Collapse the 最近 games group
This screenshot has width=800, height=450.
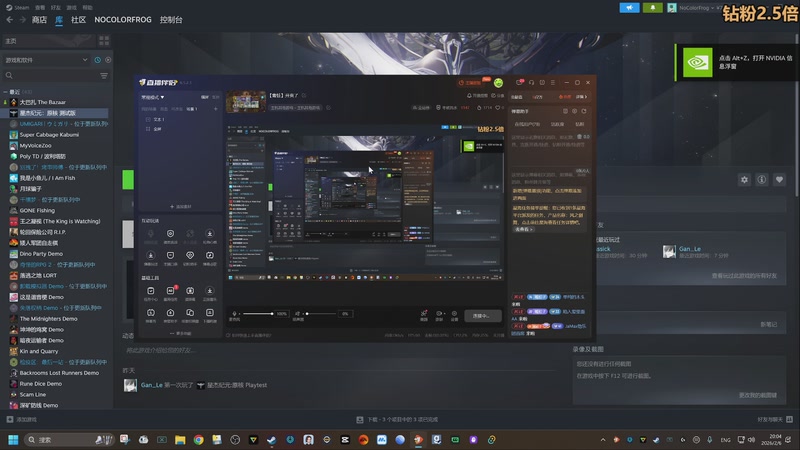6,92
